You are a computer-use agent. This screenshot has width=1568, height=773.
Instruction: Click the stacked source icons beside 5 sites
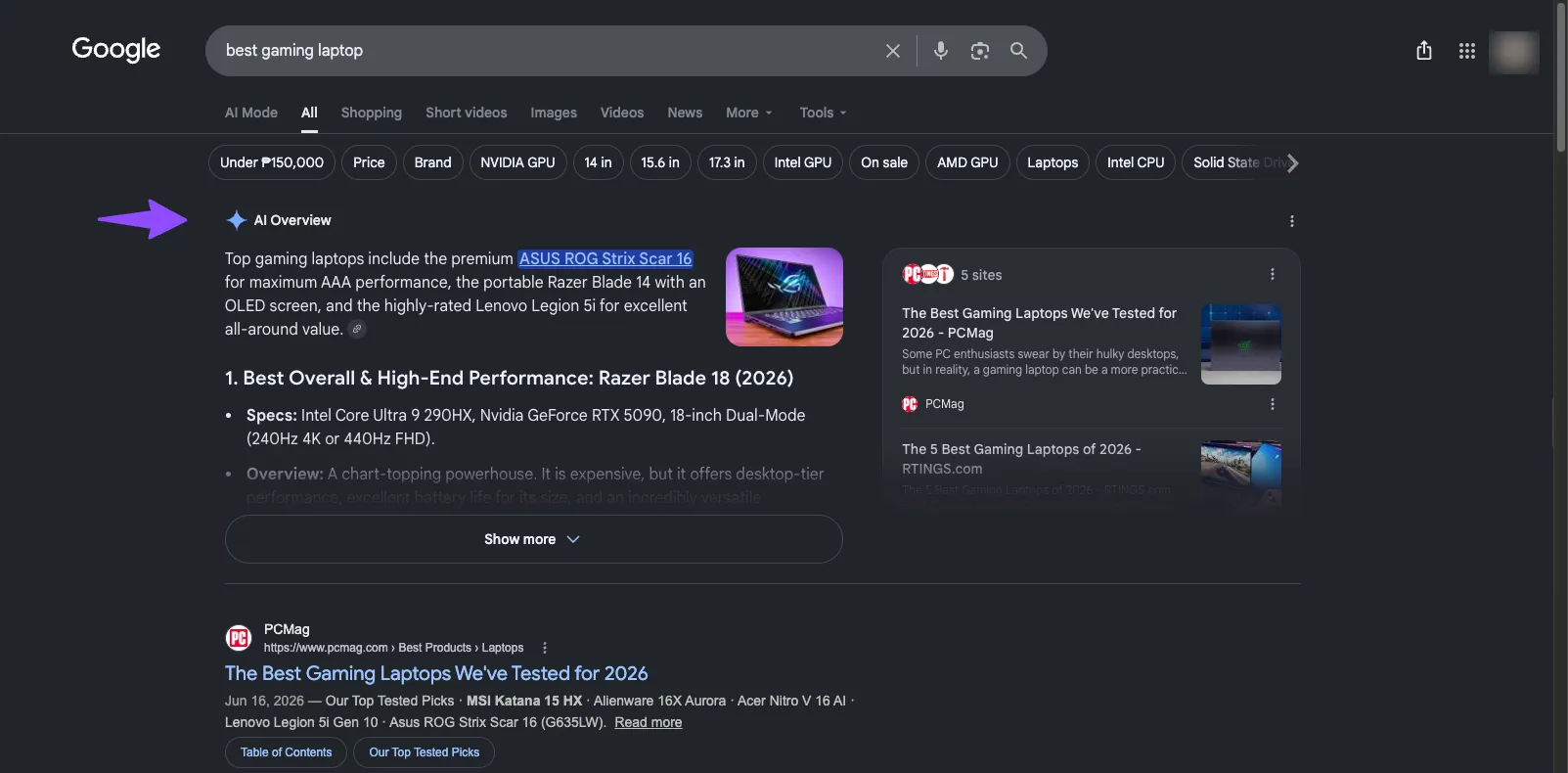(x=927, y=275)
